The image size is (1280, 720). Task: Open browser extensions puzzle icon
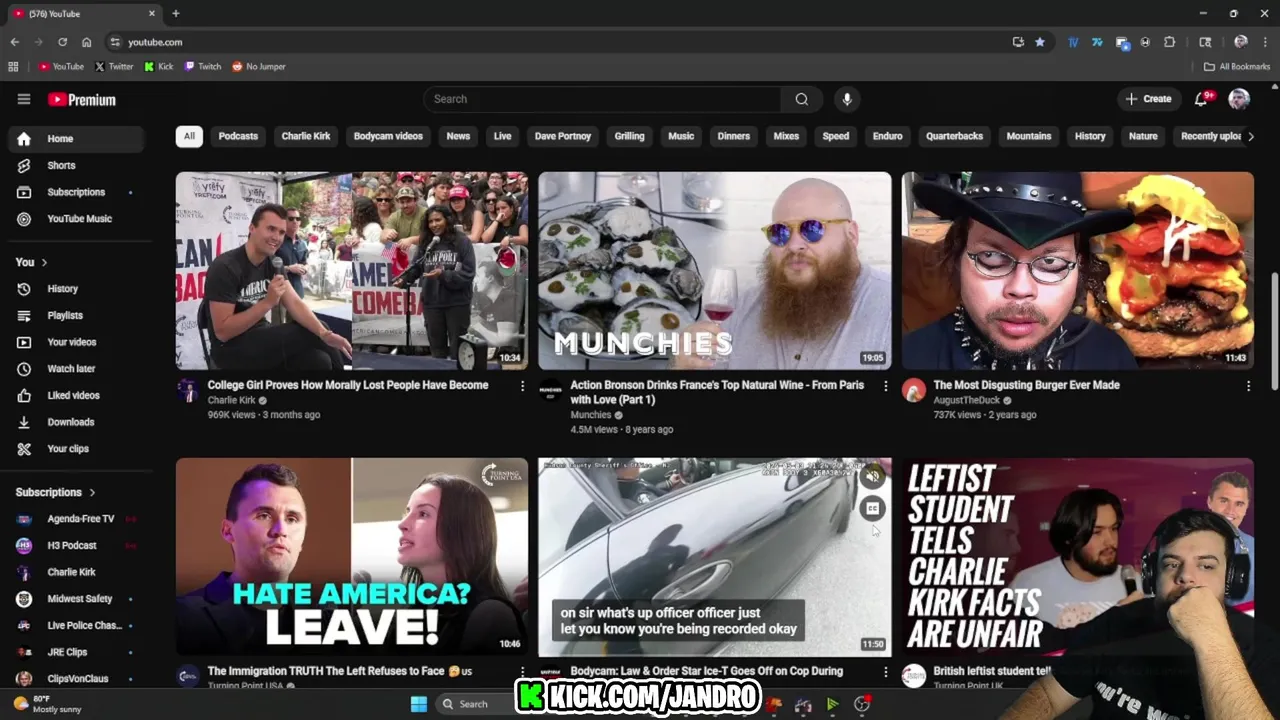point(1169,42)
